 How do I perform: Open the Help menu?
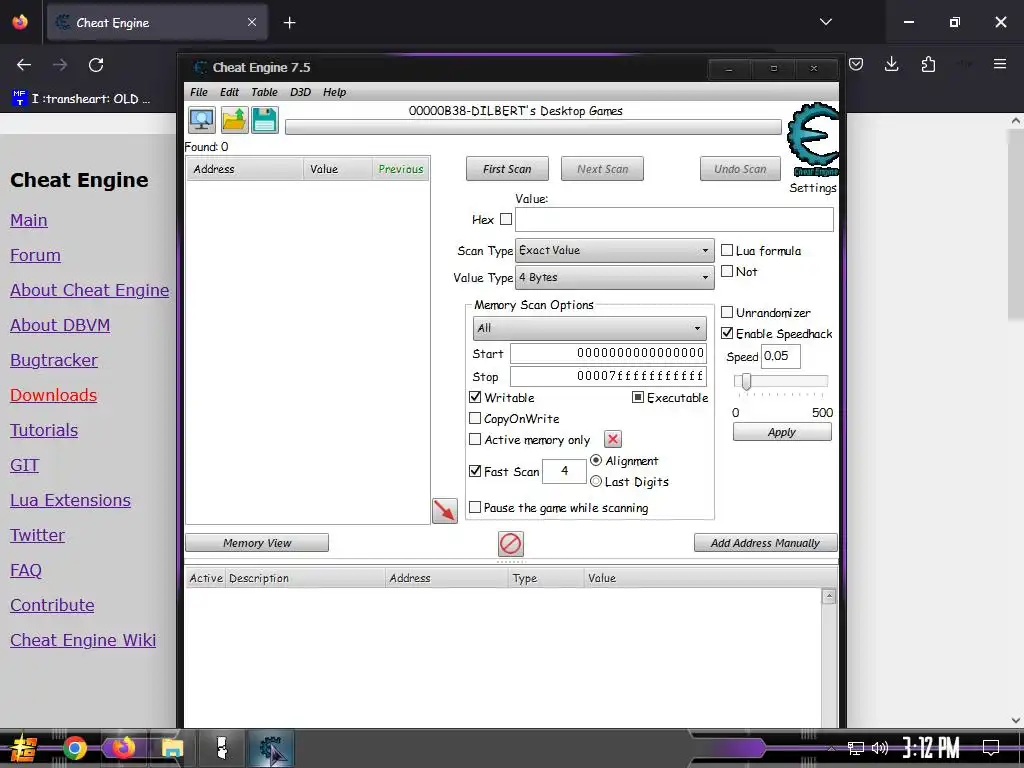pyautogui.click(x=334, y=92)
